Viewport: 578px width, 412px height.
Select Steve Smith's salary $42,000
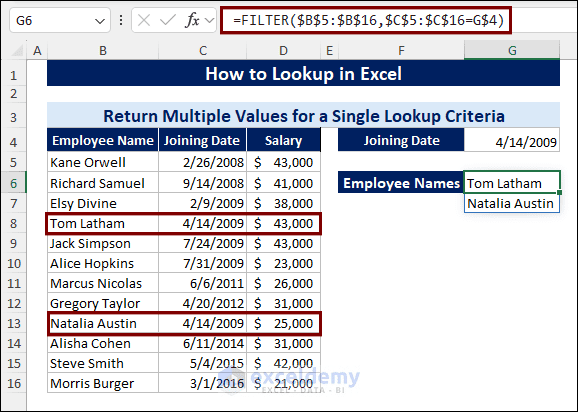[x=283, y=363]
